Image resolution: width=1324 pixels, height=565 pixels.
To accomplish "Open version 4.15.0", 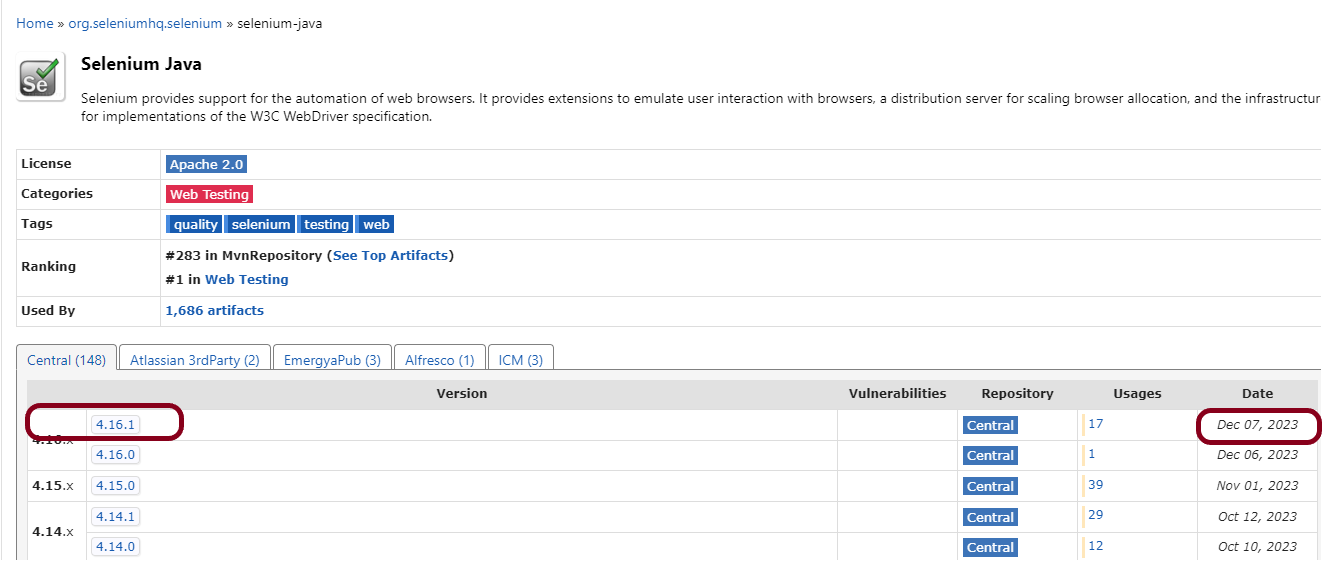I will 115,486.
